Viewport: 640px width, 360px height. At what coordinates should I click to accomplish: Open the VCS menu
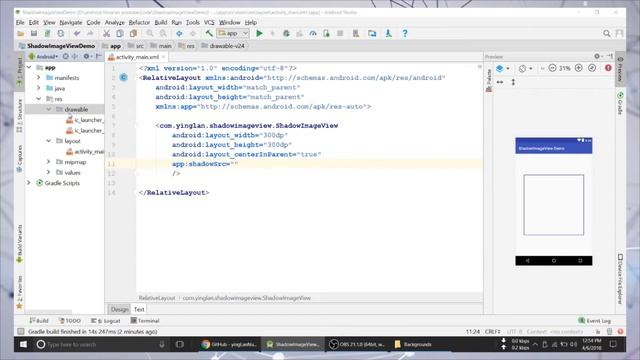209,22
